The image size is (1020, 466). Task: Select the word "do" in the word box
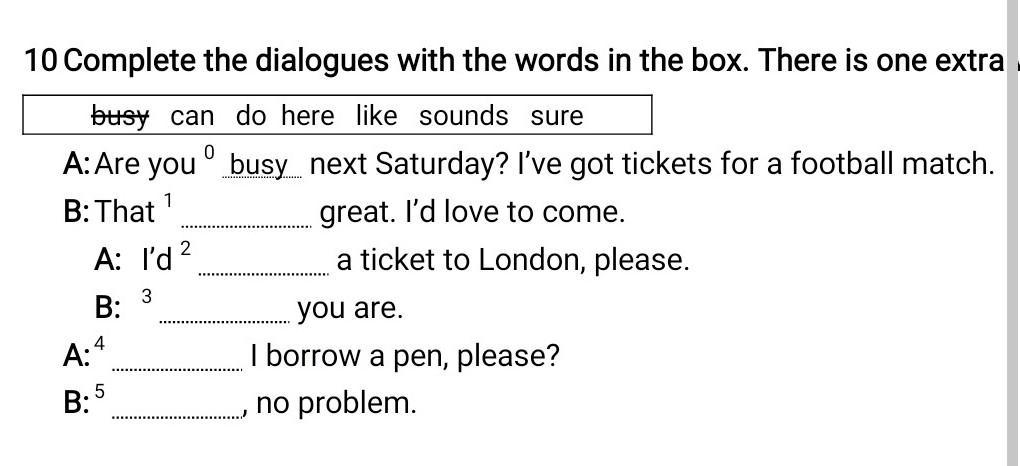(x=251, y=116)
